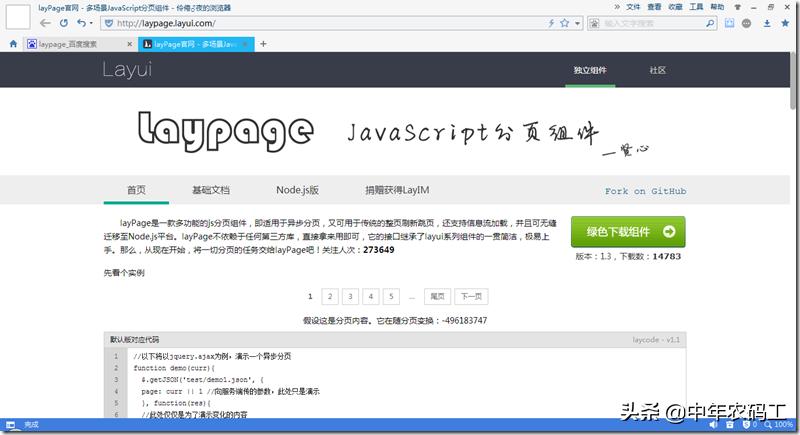Image resolution: width=800 pixels, height=435 pixels.
Task: Open the 捐赠获得LayIM tab
Action: coord(397,190)
